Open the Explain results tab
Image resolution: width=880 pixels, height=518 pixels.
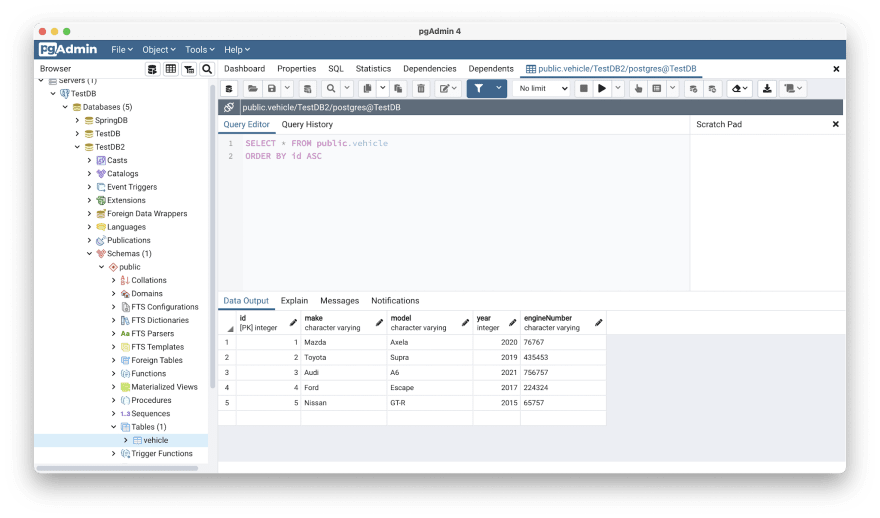294,301
